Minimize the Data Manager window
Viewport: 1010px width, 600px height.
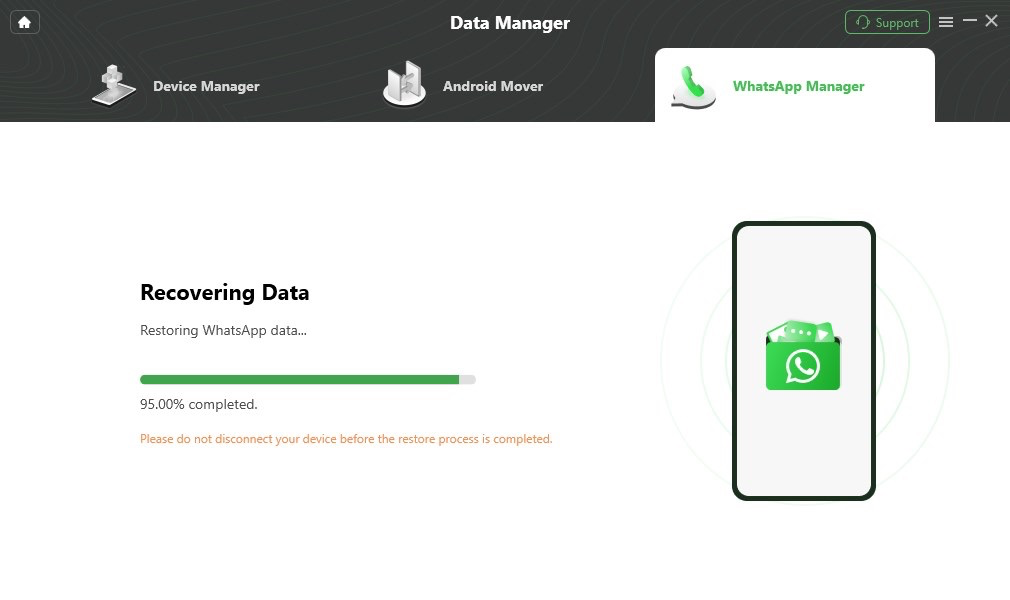[969, 20]
